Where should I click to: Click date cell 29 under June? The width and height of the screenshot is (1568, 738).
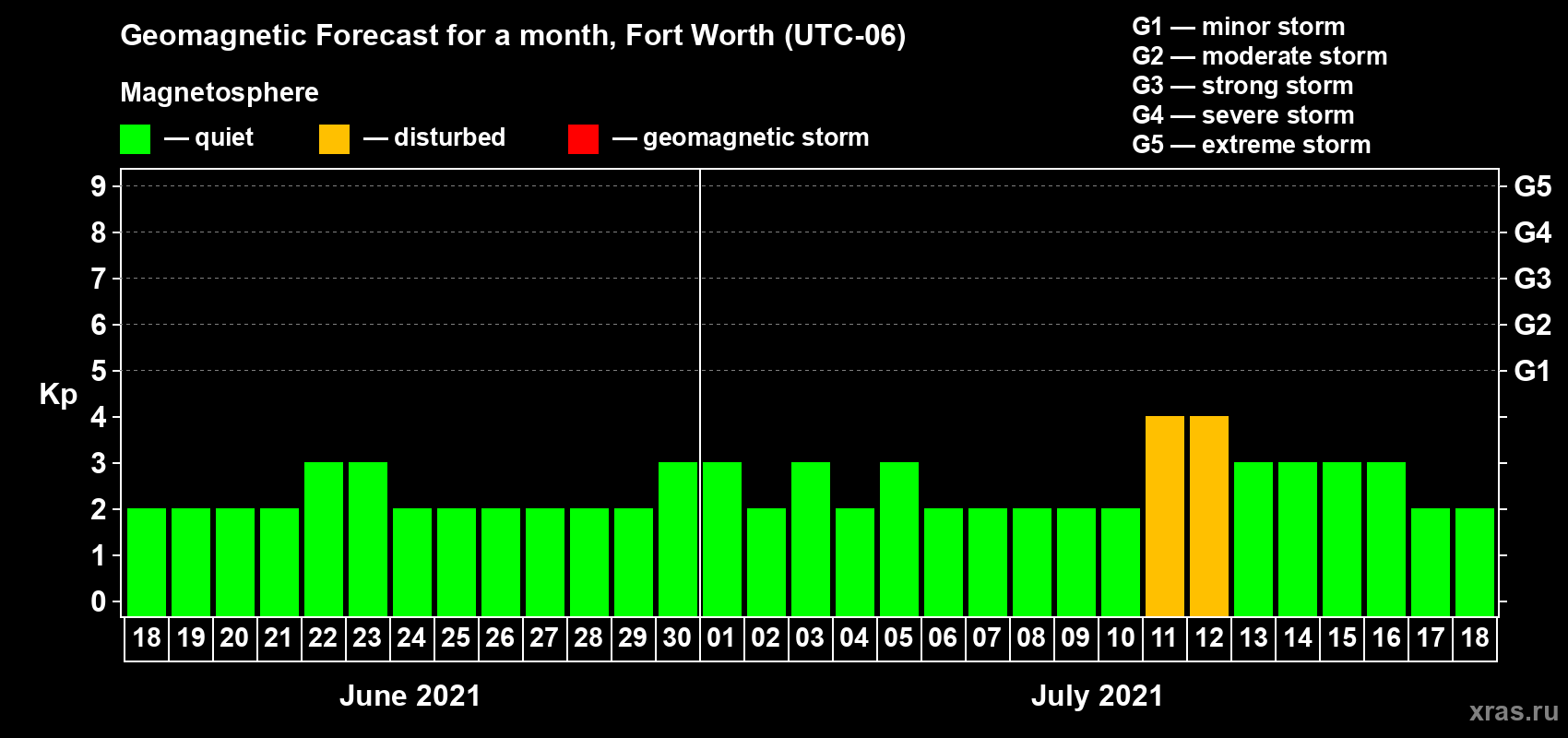coord(634,638)
